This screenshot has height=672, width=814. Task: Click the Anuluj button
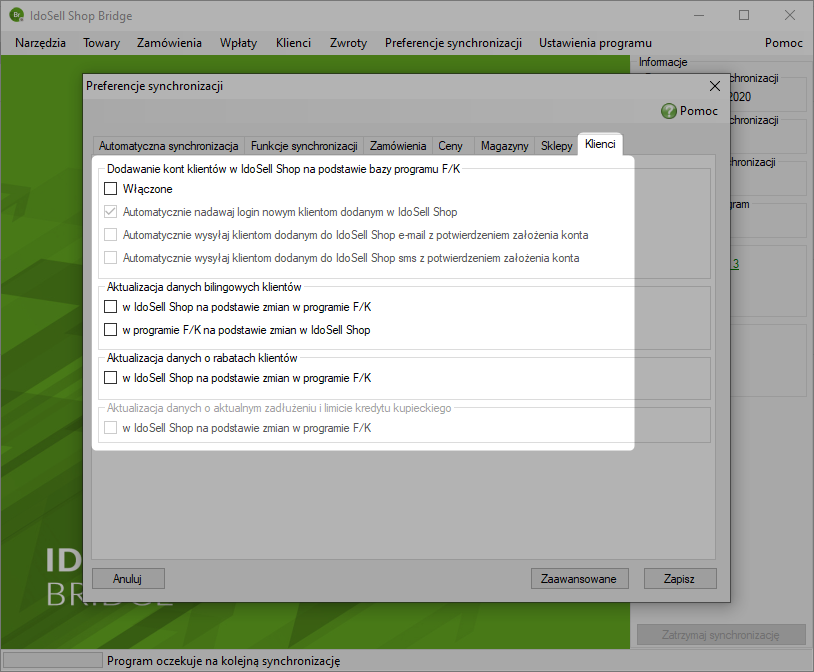[x=128, y=579]
